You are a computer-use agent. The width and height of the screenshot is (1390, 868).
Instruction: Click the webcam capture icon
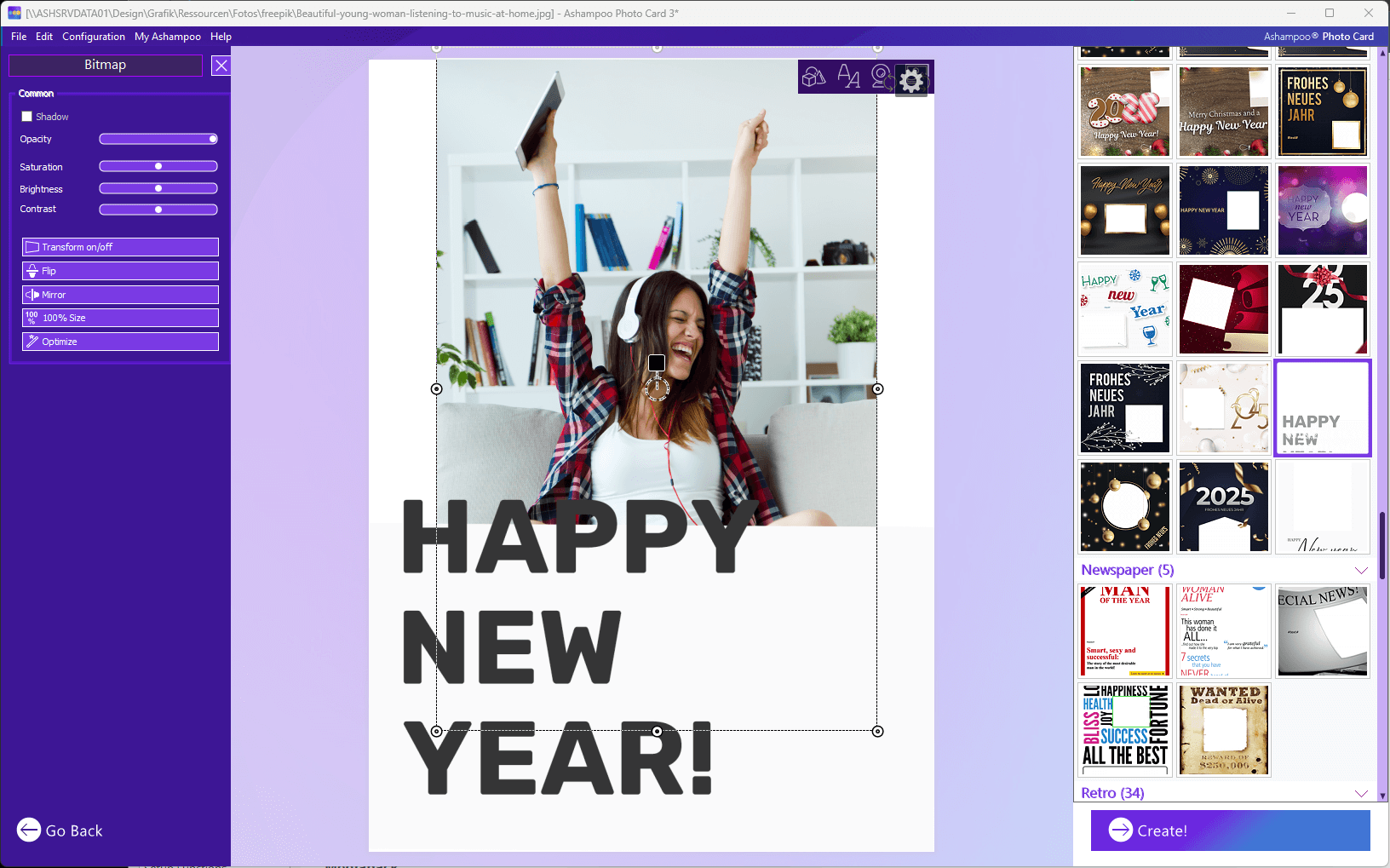click(x=881, y=78)
